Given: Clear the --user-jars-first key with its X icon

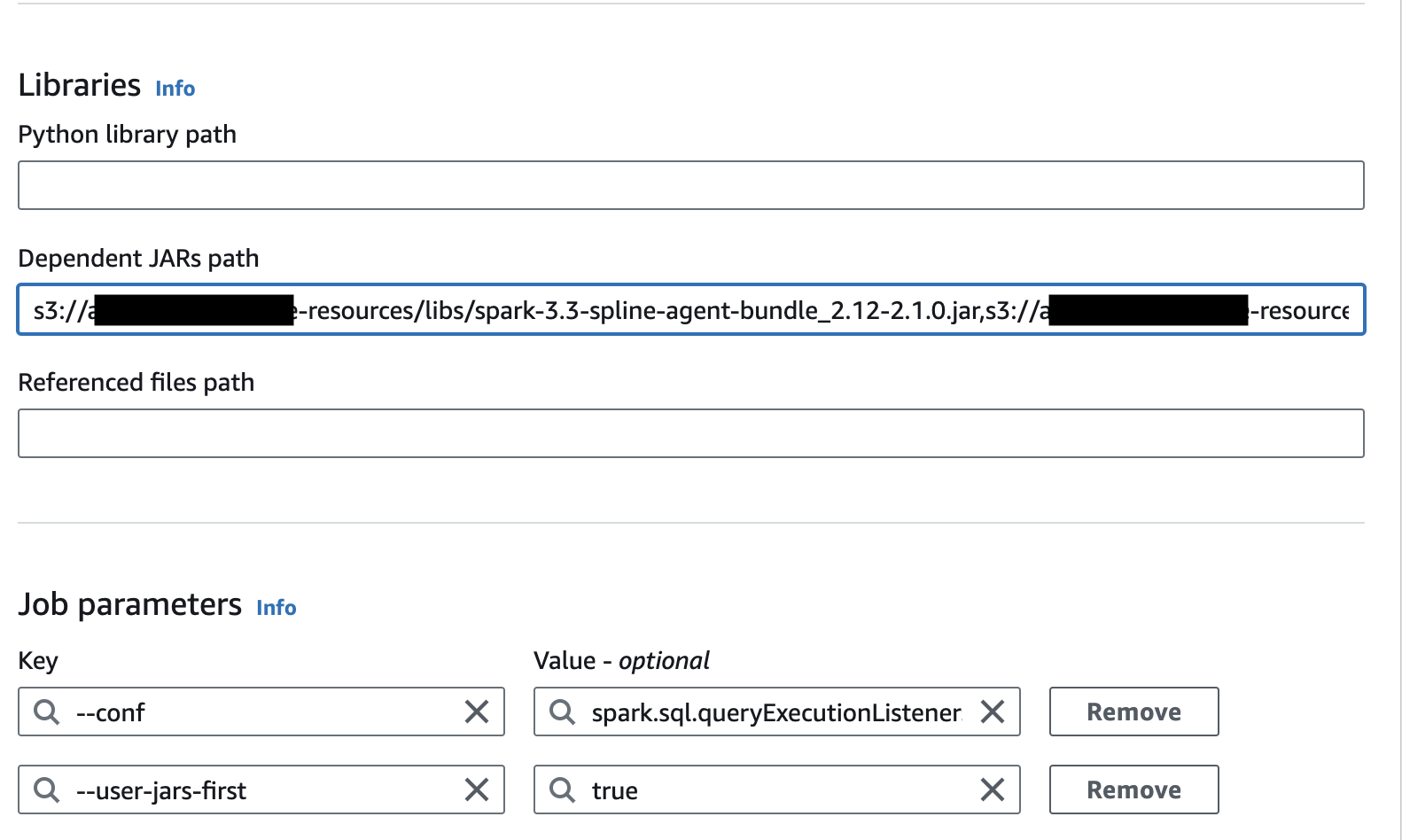Looking at the screenshot, I should point(477,789).
